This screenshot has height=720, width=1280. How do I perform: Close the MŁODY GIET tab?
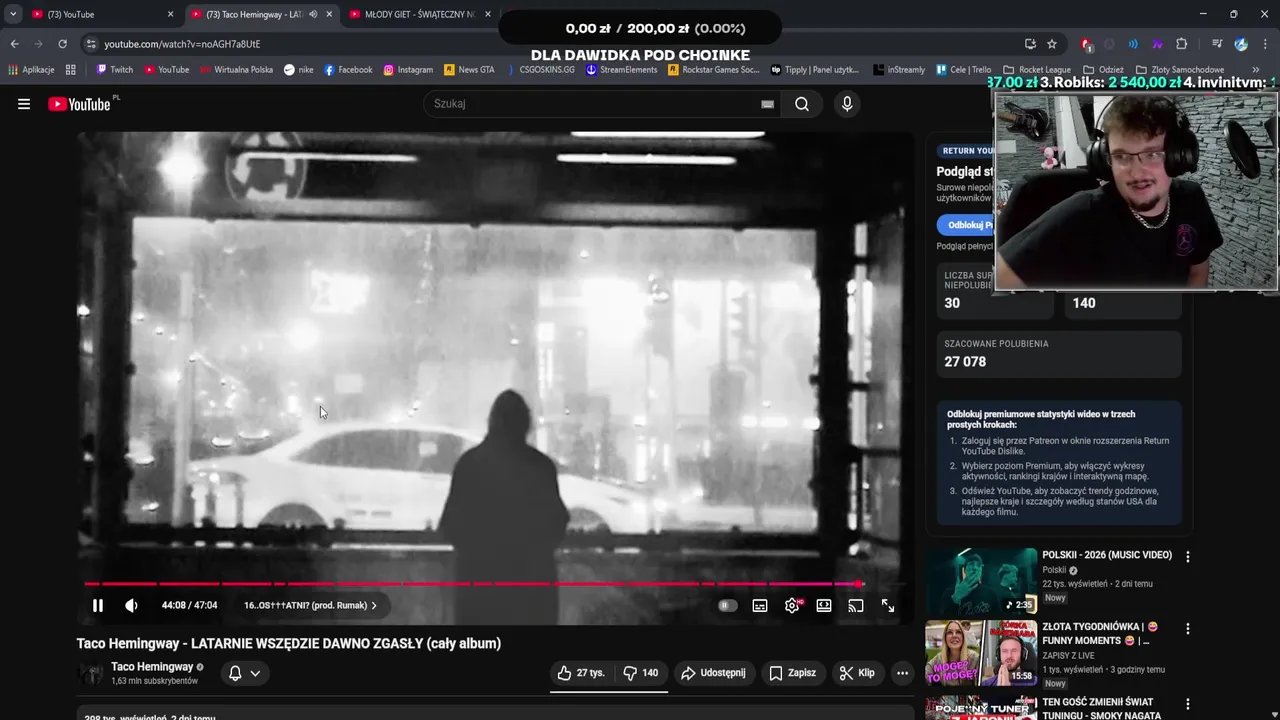(488, 14)
